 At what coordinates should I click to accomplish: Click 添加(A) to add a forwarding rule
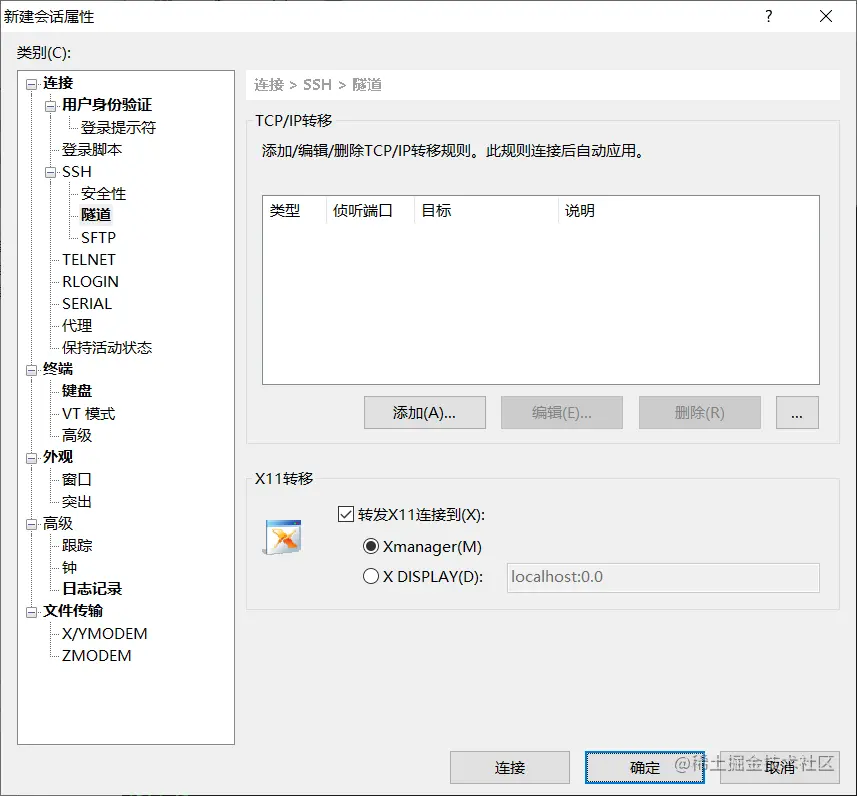(424, 412)
